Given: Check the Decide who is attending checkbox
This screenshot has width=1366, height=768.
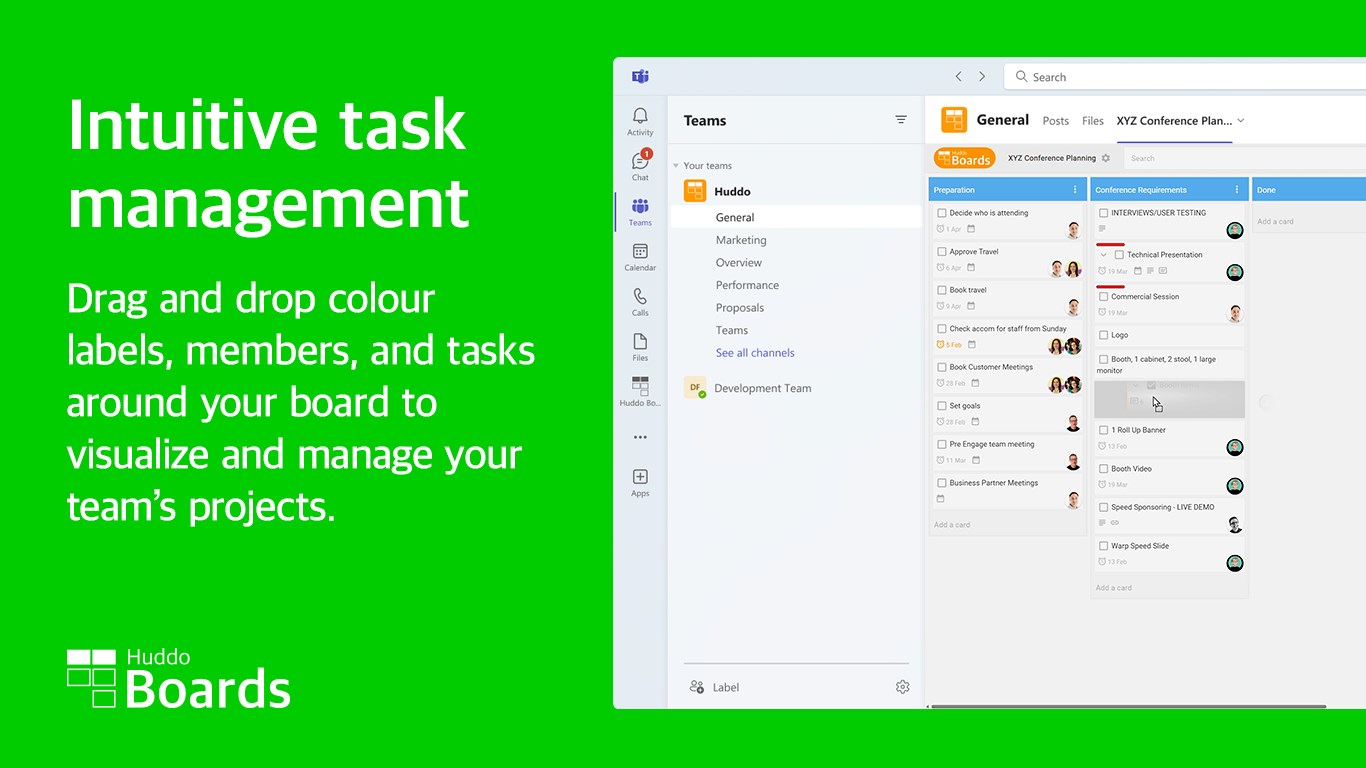Looking at the screenshot, I should pyautogui.click(x=941, y=213).
